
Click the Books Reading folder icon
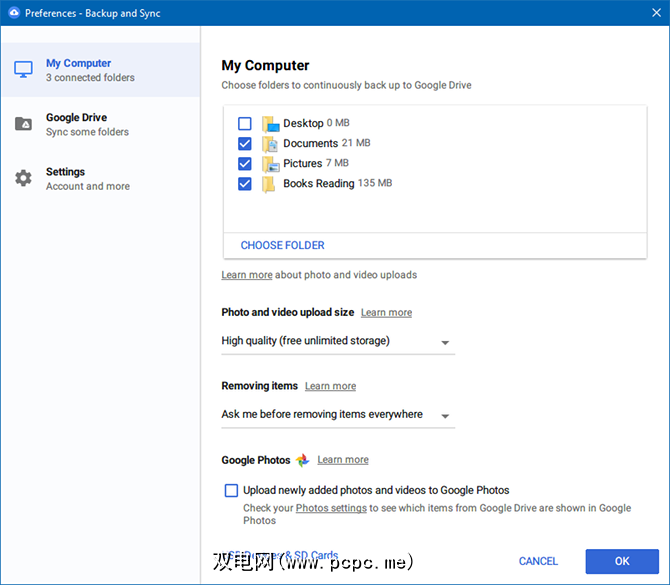pos(269,184)
